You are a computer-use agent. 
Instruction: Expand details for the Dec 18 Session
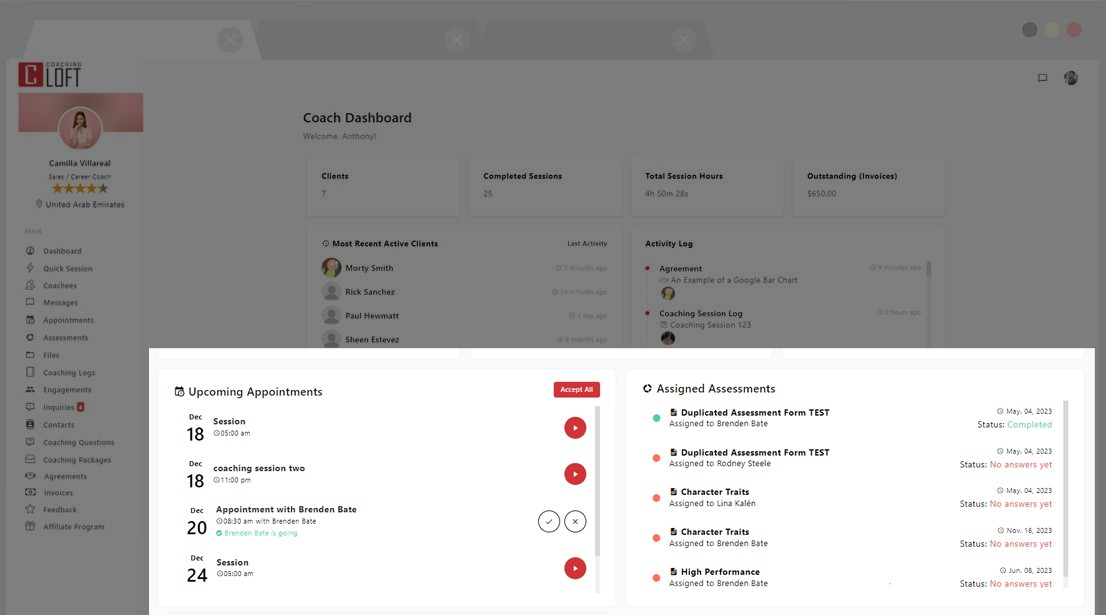click(575, 427)
